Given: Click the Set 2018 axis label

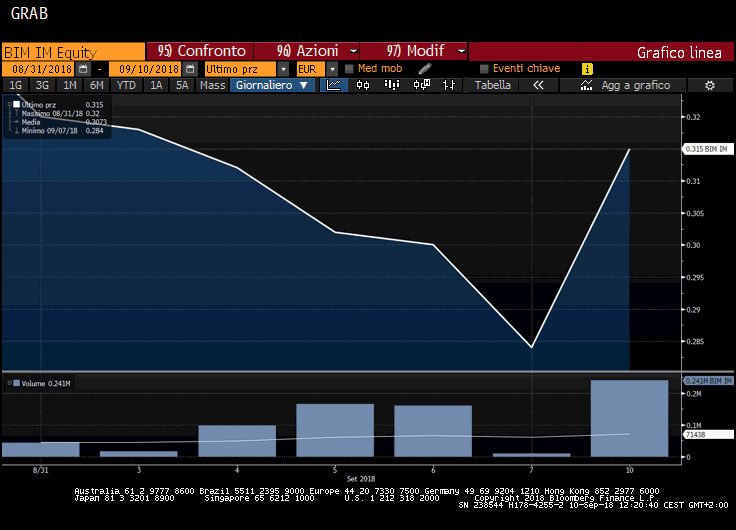Looking at the screenshot, I should pyautogui.click(x=360, y=479).
